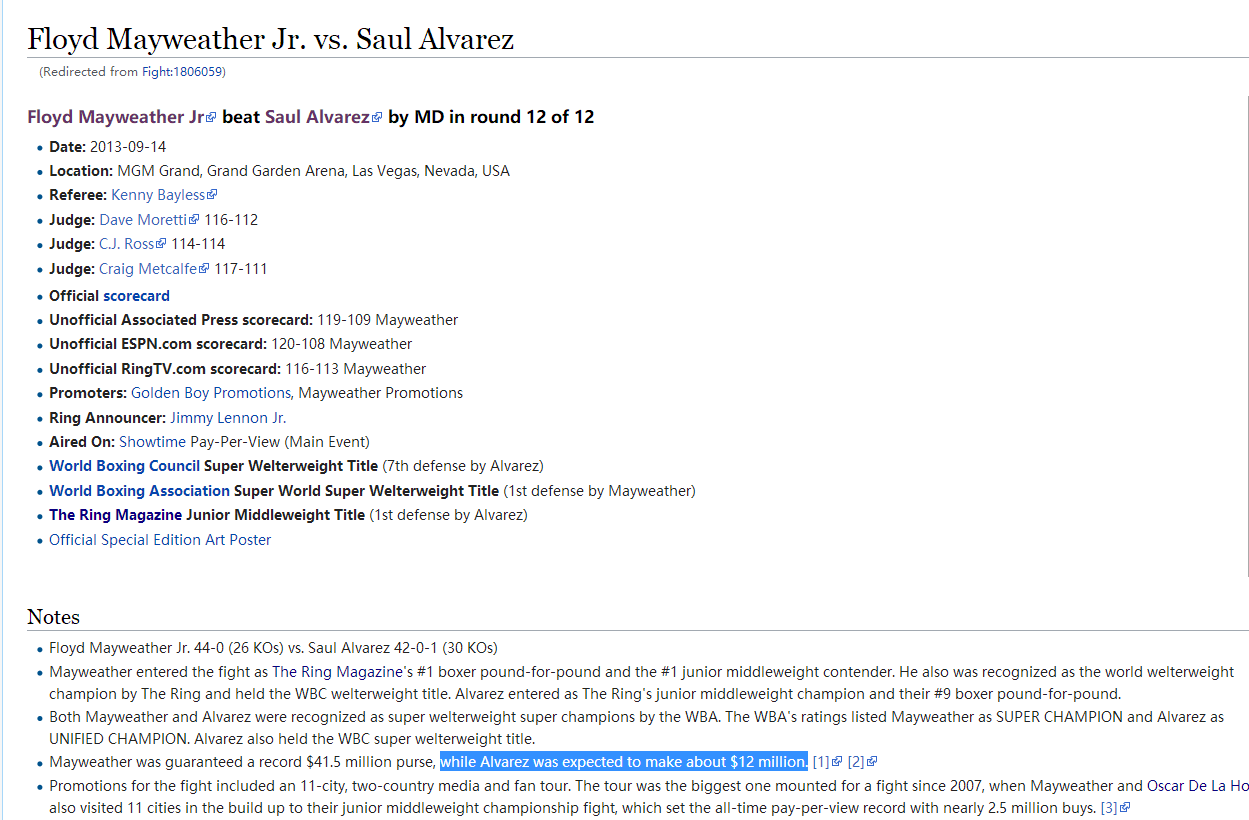Open Official Special Edition Art Poster link

click(160, 540)
